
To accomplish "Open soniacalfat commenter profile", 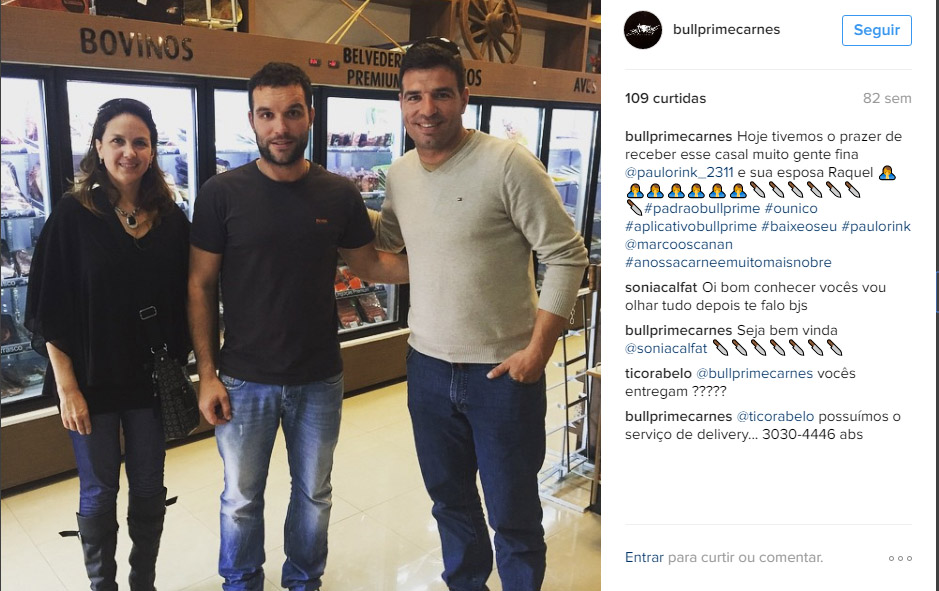I will (x=661, y=287).
